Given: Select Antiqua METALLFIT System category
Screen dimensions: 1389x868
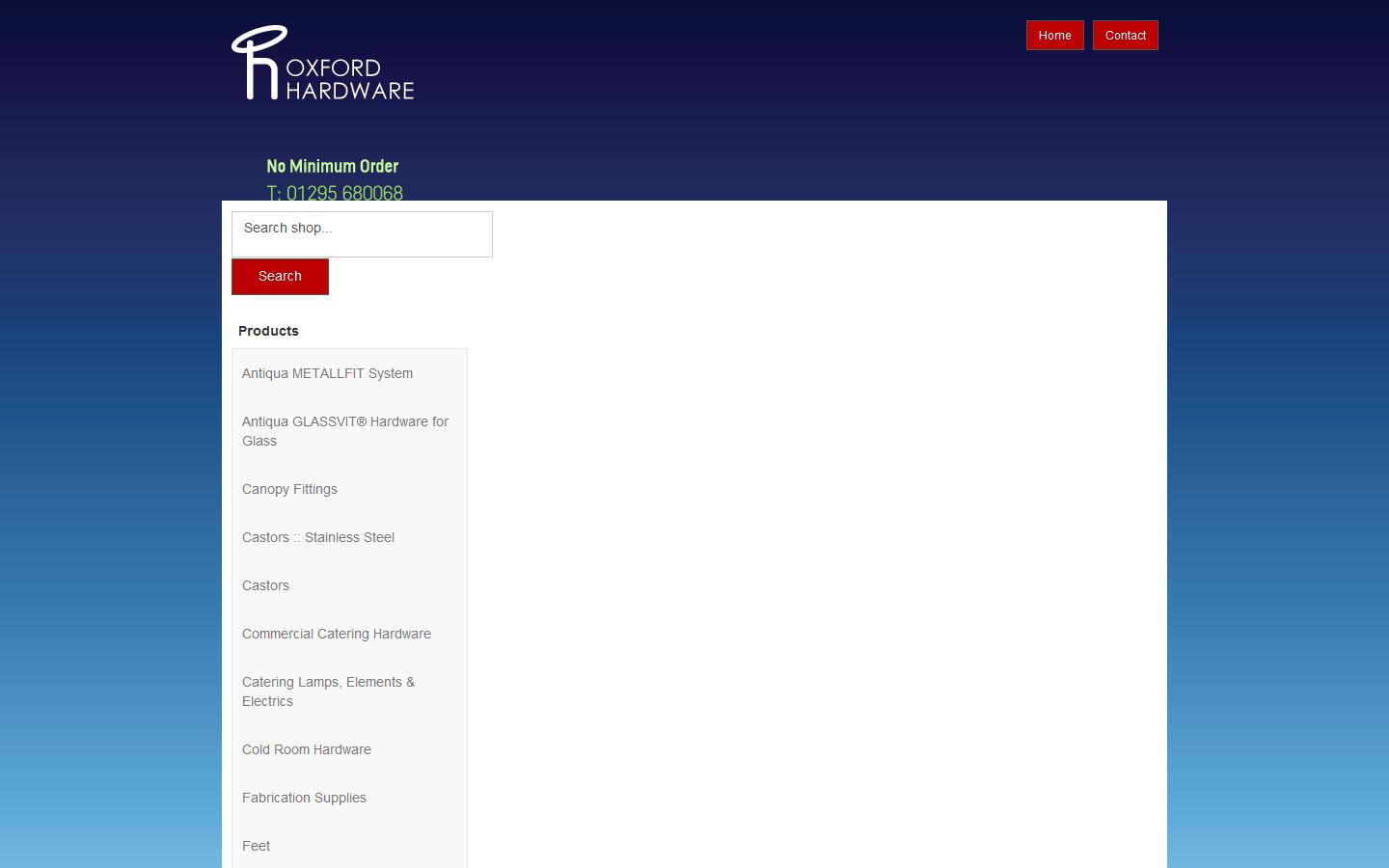Looking at the screenshot, I should point(327,373).
